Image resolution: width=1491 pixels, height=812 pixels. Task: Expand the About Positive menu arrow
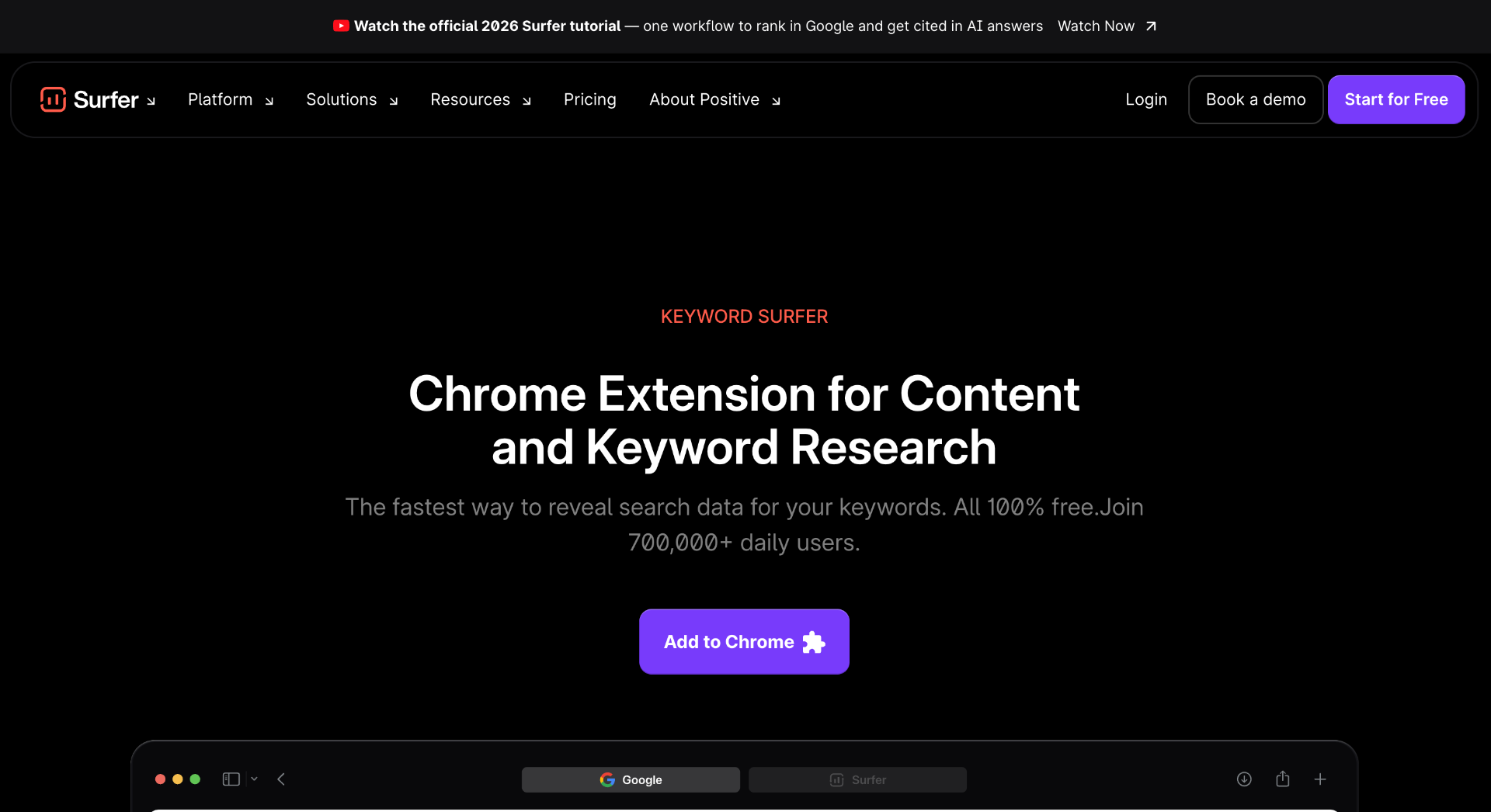point(776,101)
